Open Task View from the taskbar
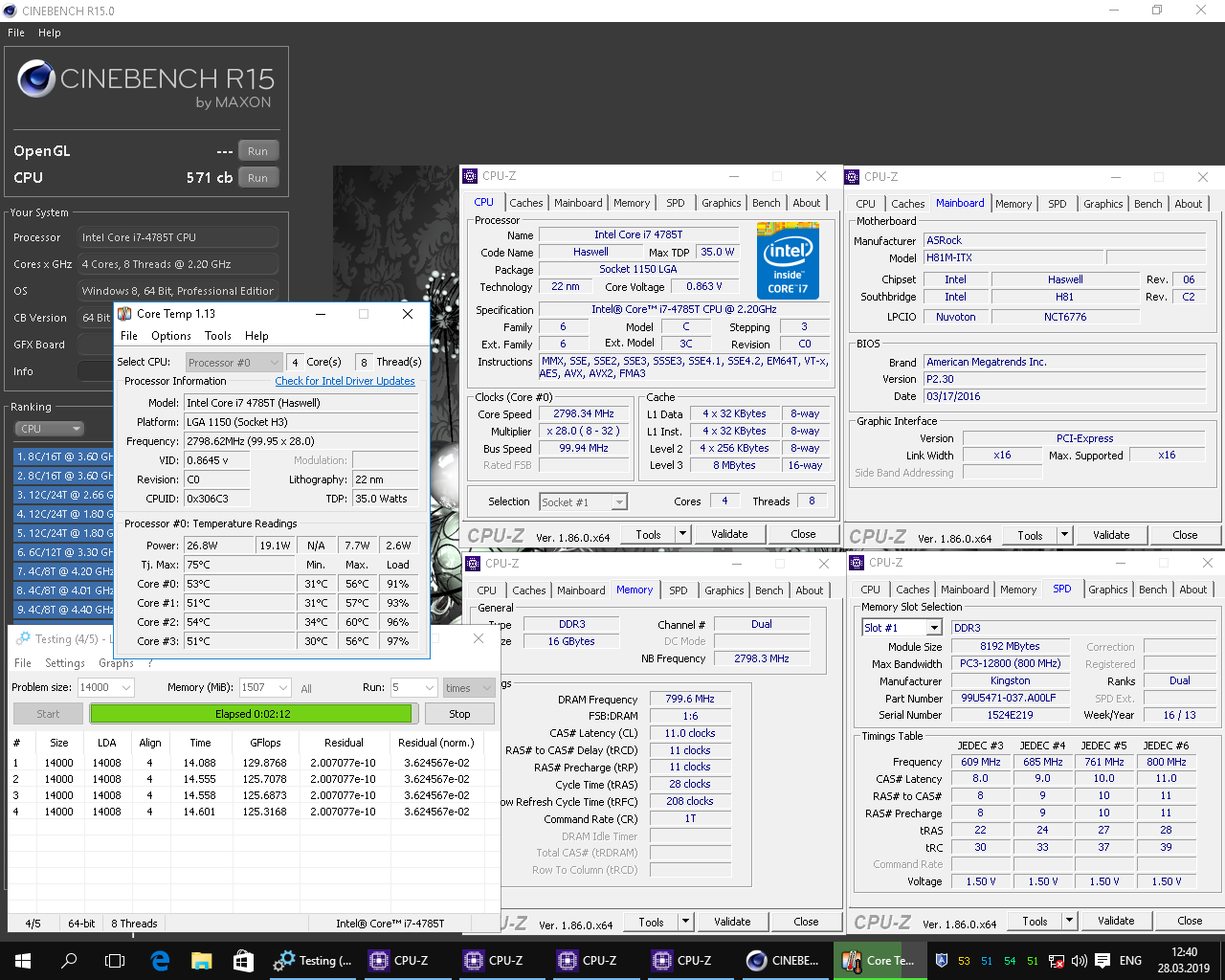1225x980 pixels. 115,960
